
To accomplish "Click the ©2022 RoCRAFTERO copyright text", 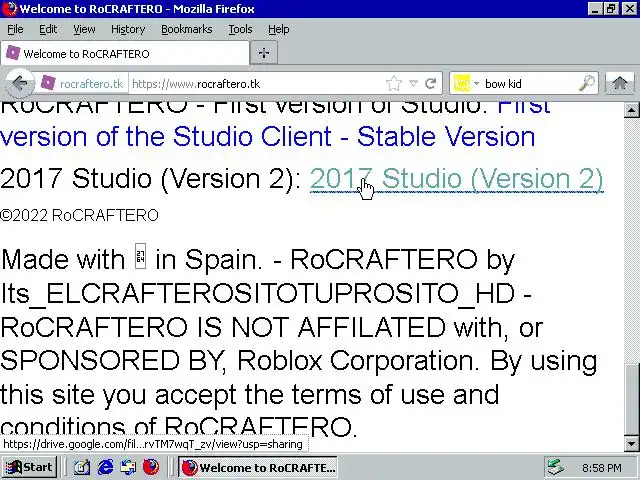I will pos(79,215).
